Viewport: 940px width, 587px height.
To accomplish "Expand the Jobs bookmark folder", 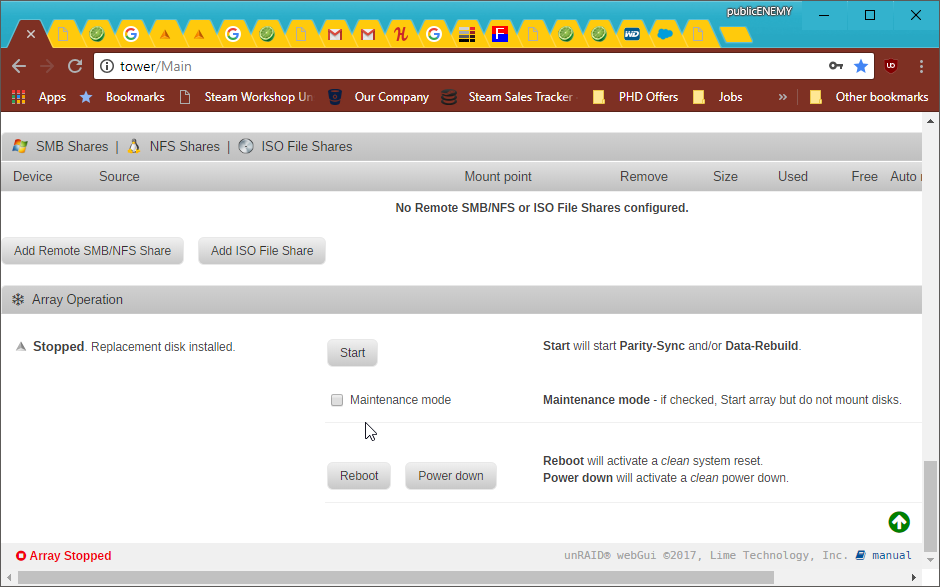I will tap(718, 97).
